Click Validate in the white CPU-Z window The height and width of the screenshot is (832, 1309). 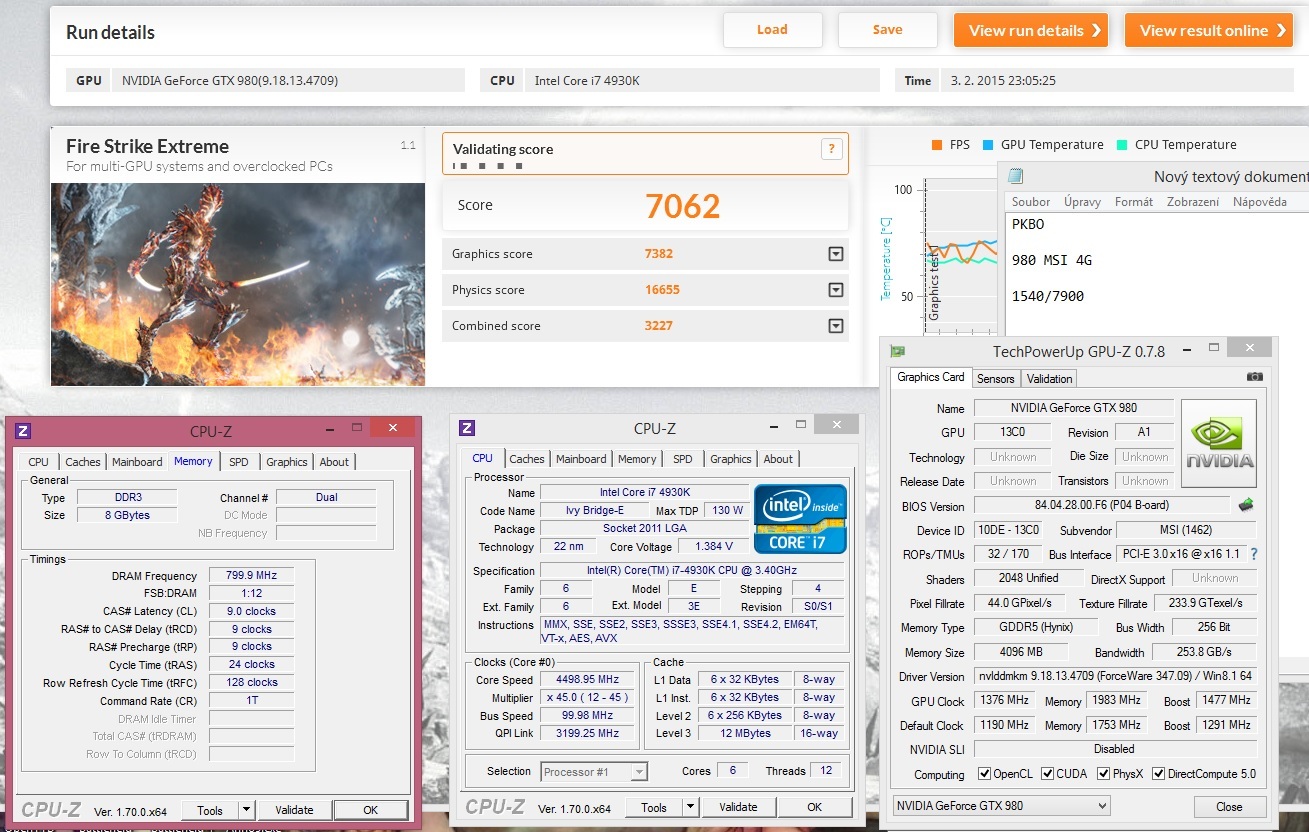pyautogui.click(x=738, y=807)
